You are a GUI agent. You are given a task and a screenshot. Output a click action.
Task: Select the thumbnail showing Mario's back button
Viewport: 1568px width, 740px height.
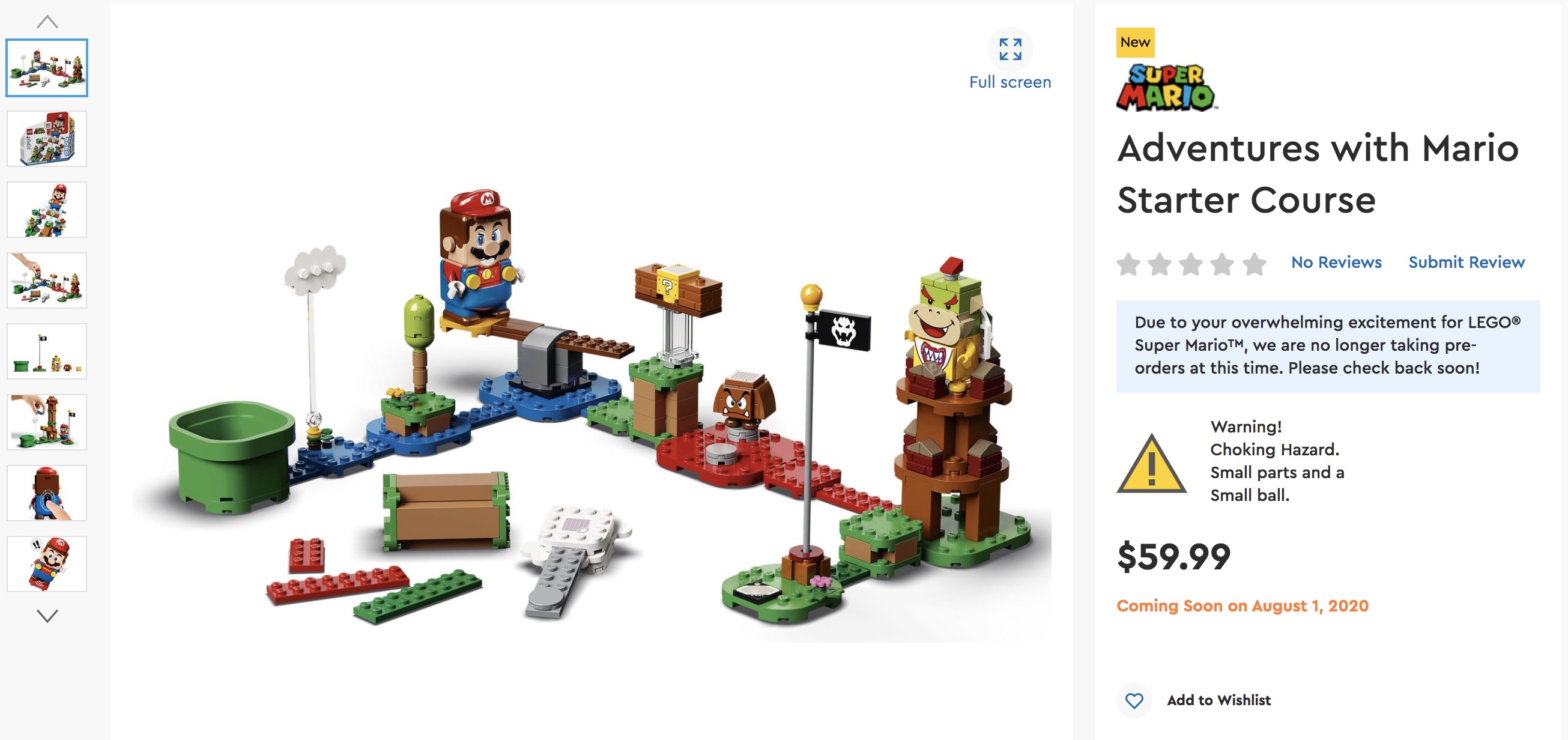click(x=47, y=493)
